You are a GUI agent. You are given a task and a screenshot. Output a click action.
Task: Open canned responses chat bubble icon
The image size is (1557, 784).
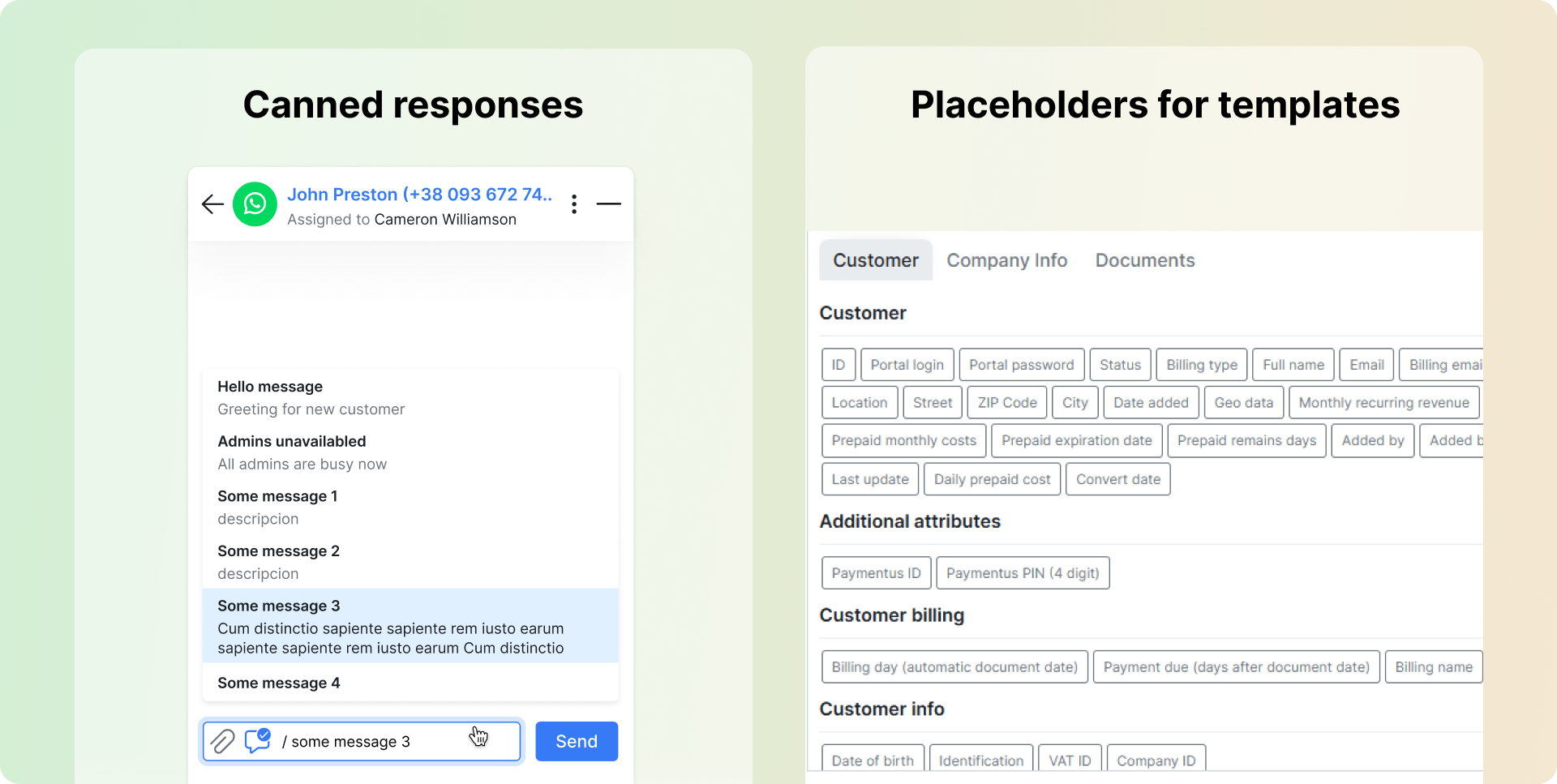[x=258, y=740]
